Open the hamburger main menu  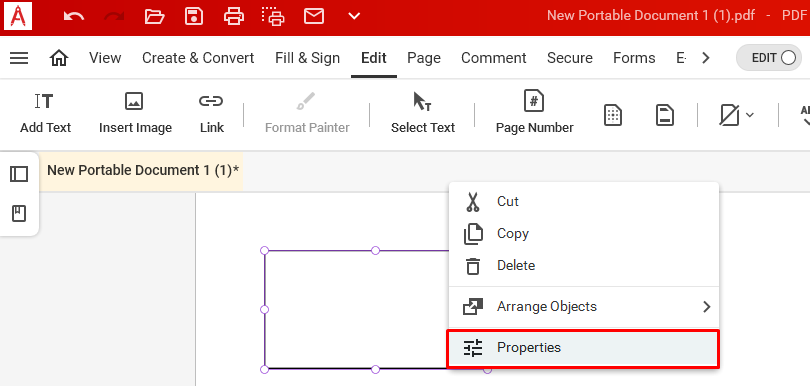pos(19,58)
